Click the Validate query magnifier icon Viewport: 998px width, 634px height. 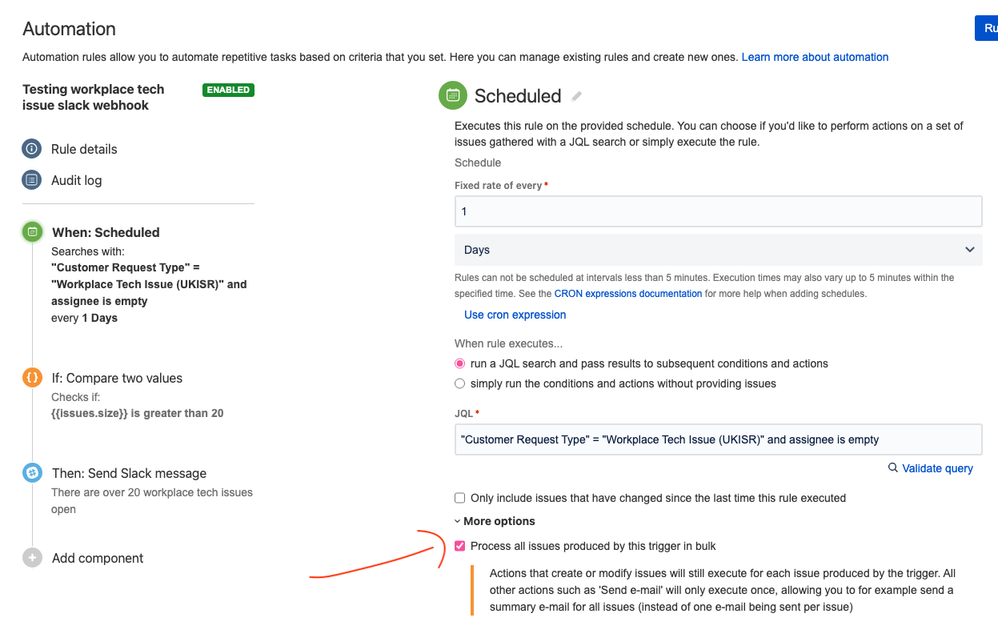click(x=893, y=468)
